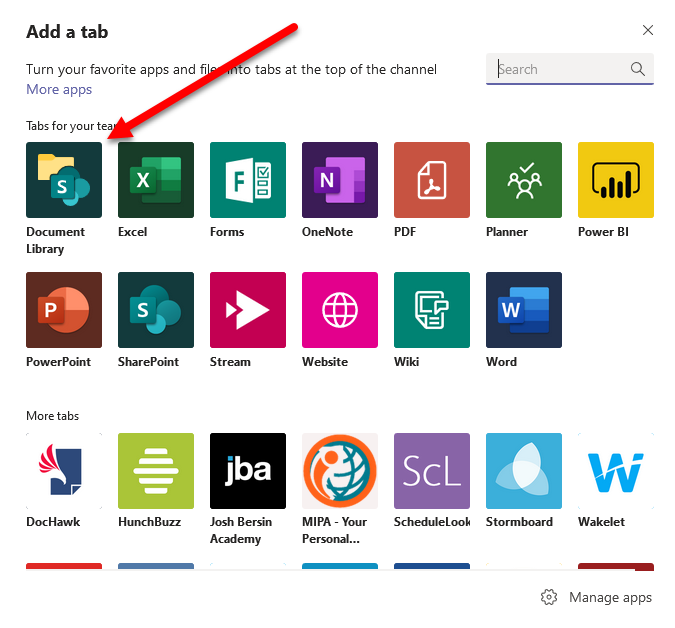Select the DocHawk app

tap(64, 471)
